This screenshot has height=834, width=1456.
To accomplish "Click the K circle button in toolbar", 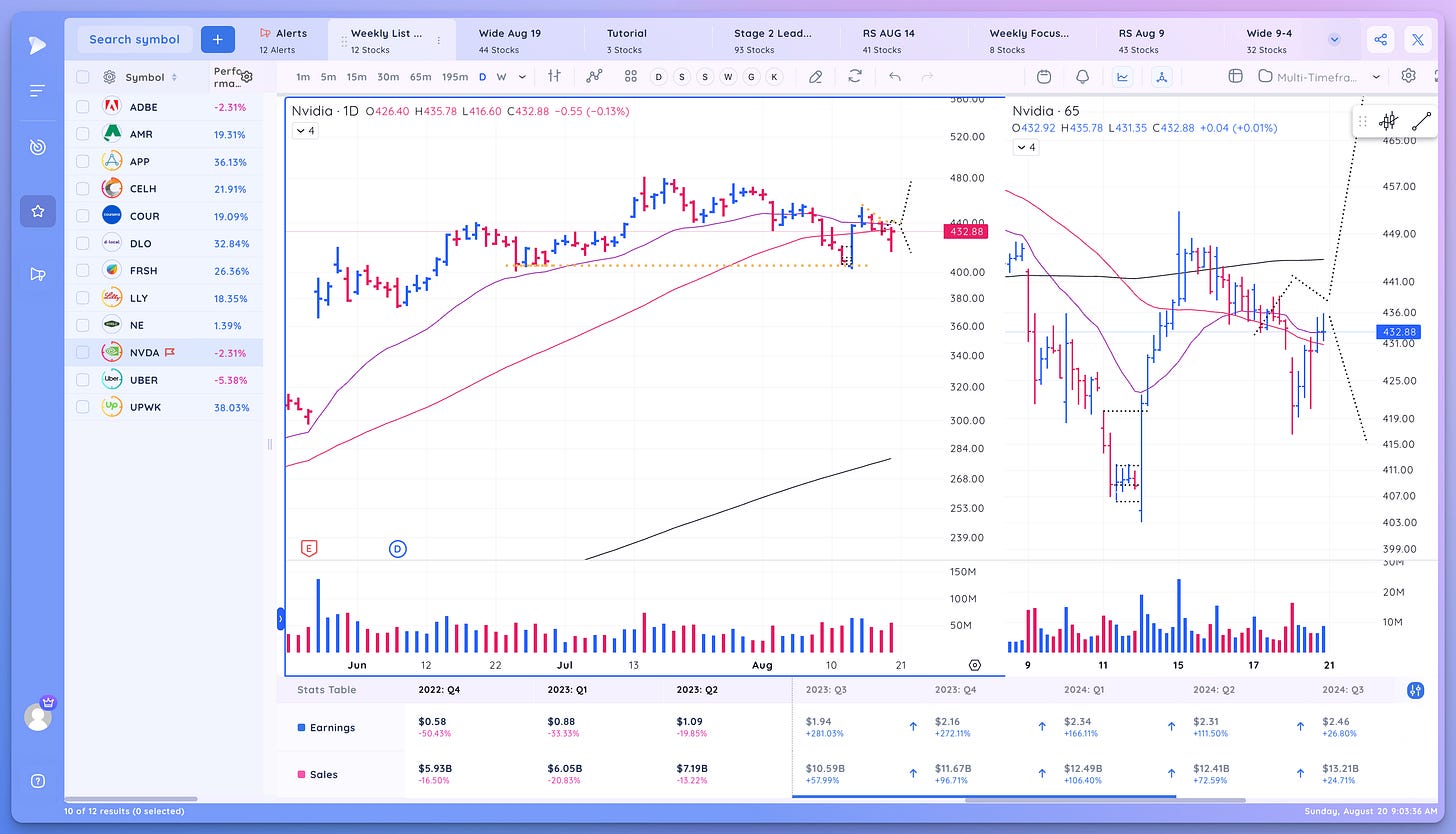I will (x=773, y=77).
